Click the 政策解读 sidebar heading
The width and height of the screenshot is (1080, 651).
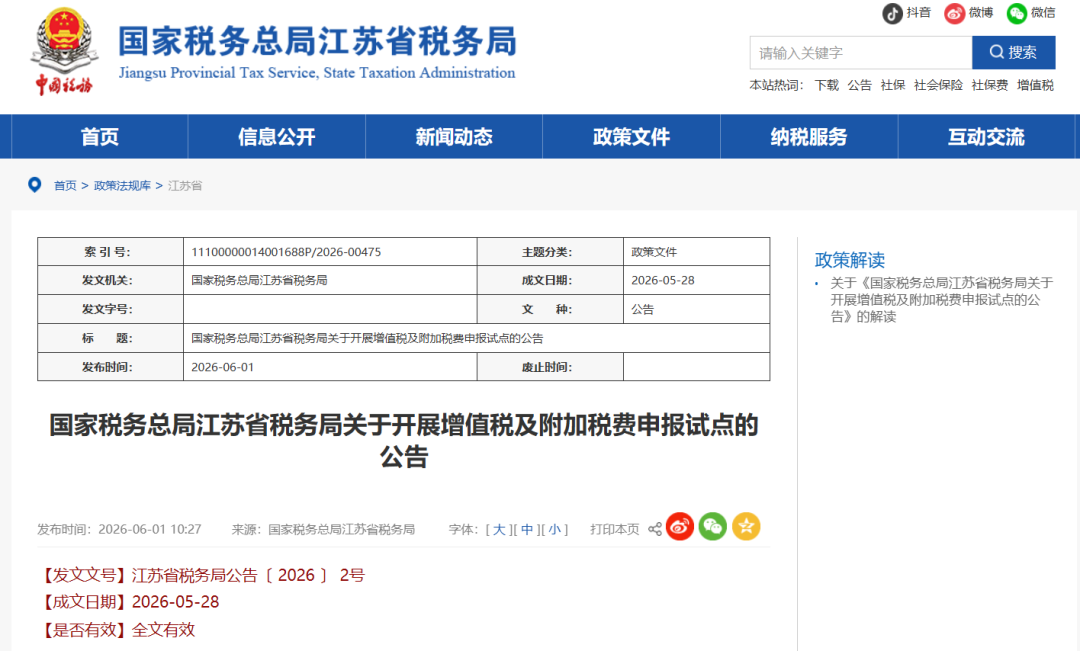click(x=849, y=260)
